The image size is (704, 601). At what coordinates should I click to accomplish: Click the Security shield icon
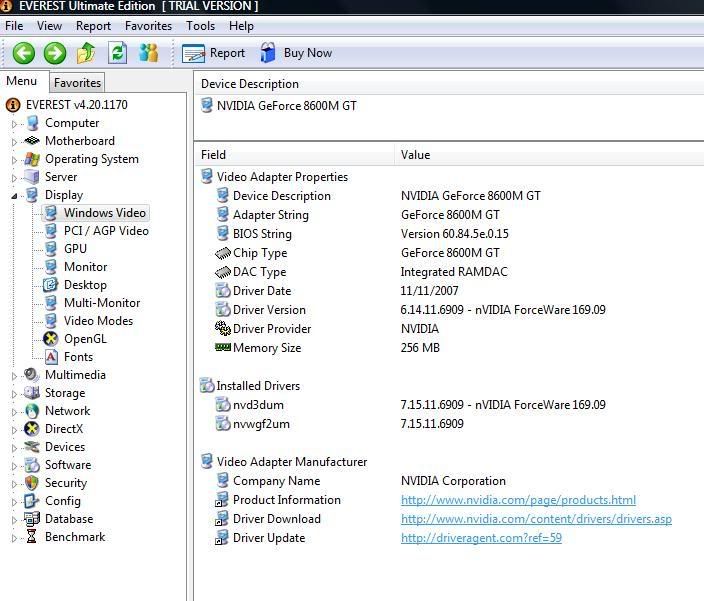tap(31, 483)
